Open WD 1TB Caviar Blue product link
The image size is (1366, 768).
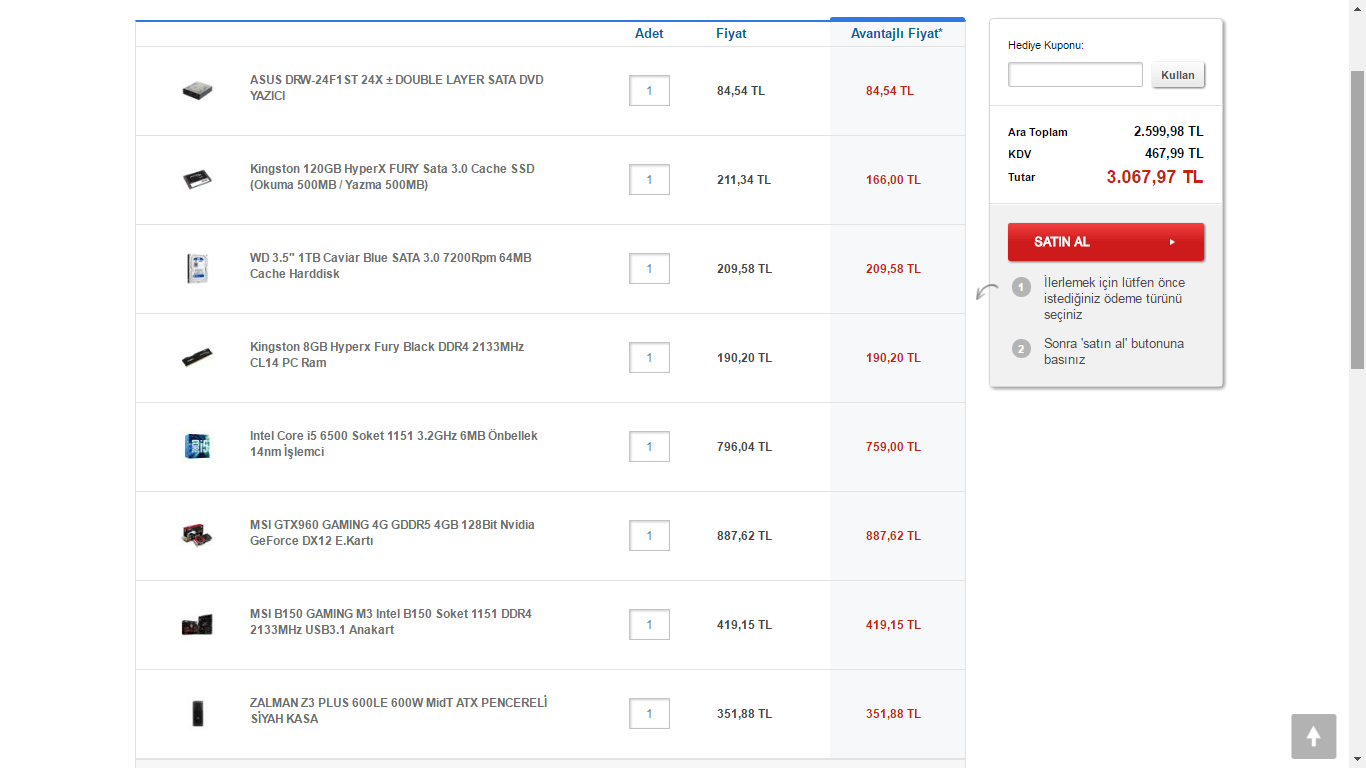391,266
